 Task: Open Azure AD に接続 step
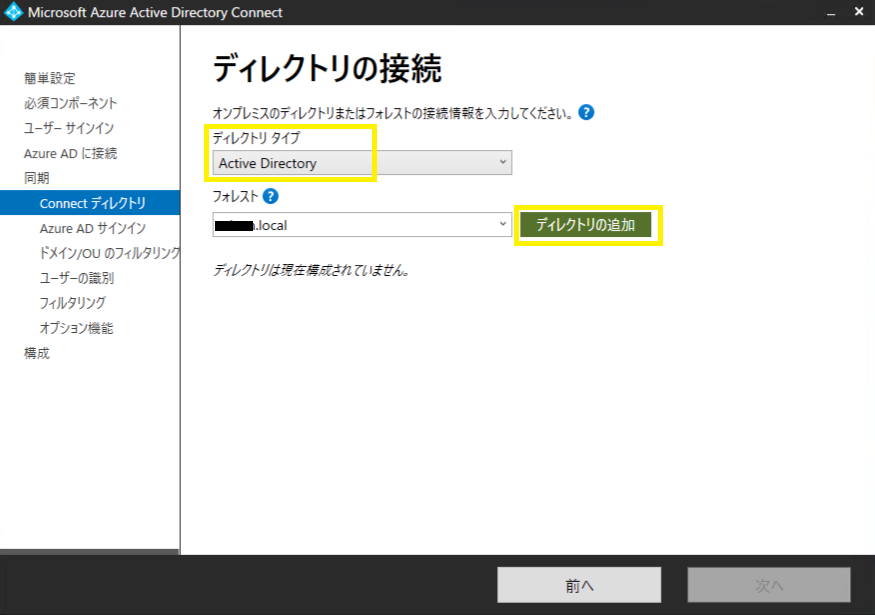point(70,153)
